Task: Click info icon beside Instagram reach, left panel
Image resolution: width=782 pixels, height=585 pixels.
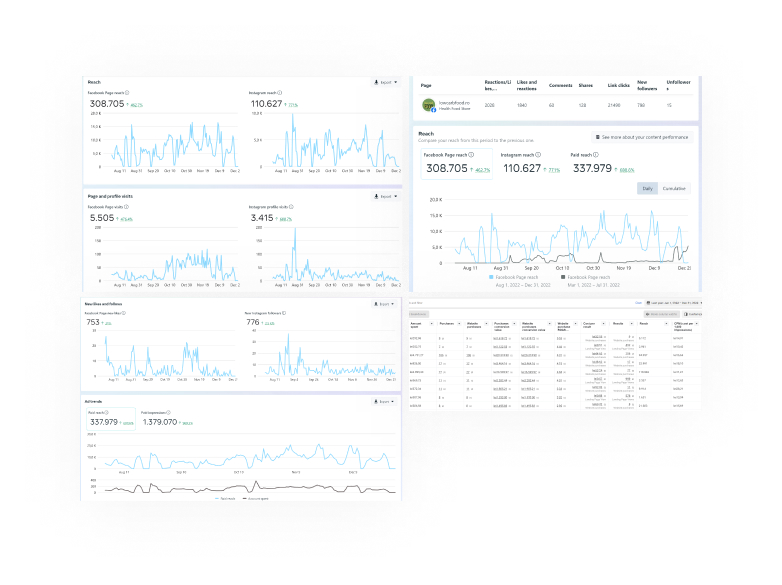Action: pos(280,93)
